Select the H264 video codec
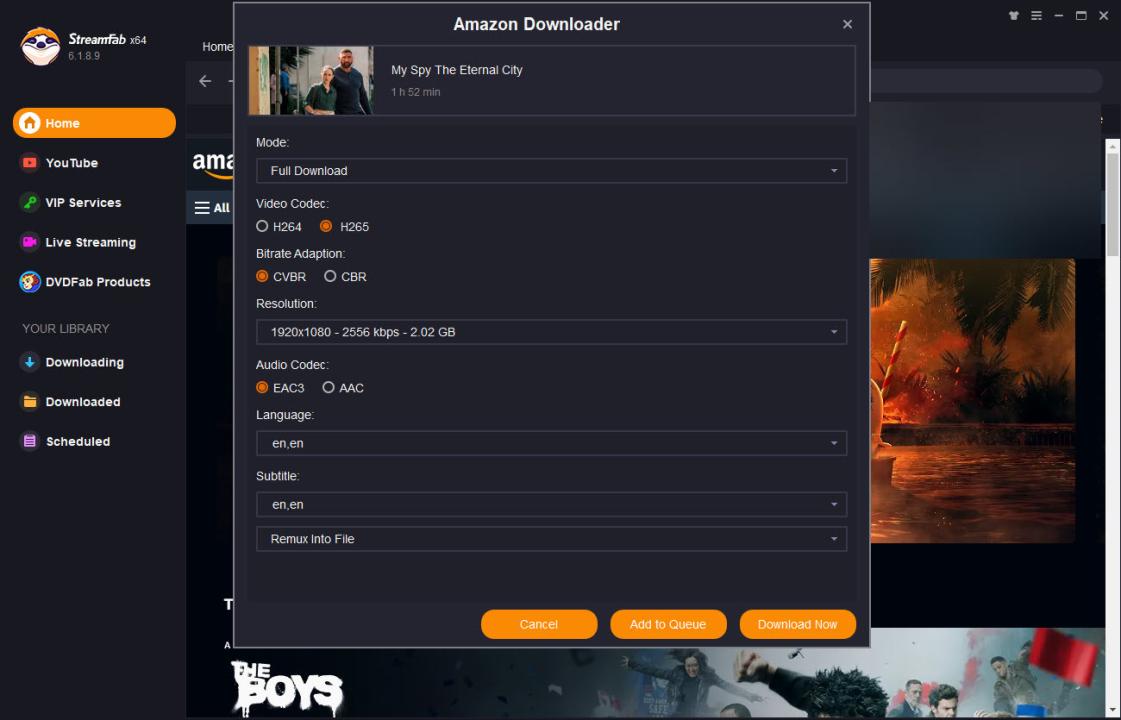Screen dimensions: 1121x720 click(x=279, y=227)
